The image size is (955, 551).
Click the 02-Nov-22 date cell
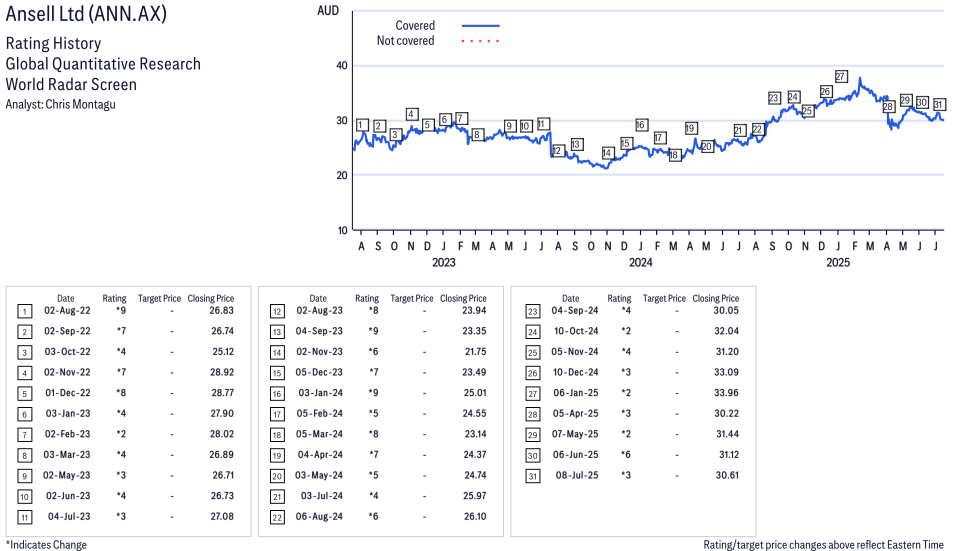point(67,372)
